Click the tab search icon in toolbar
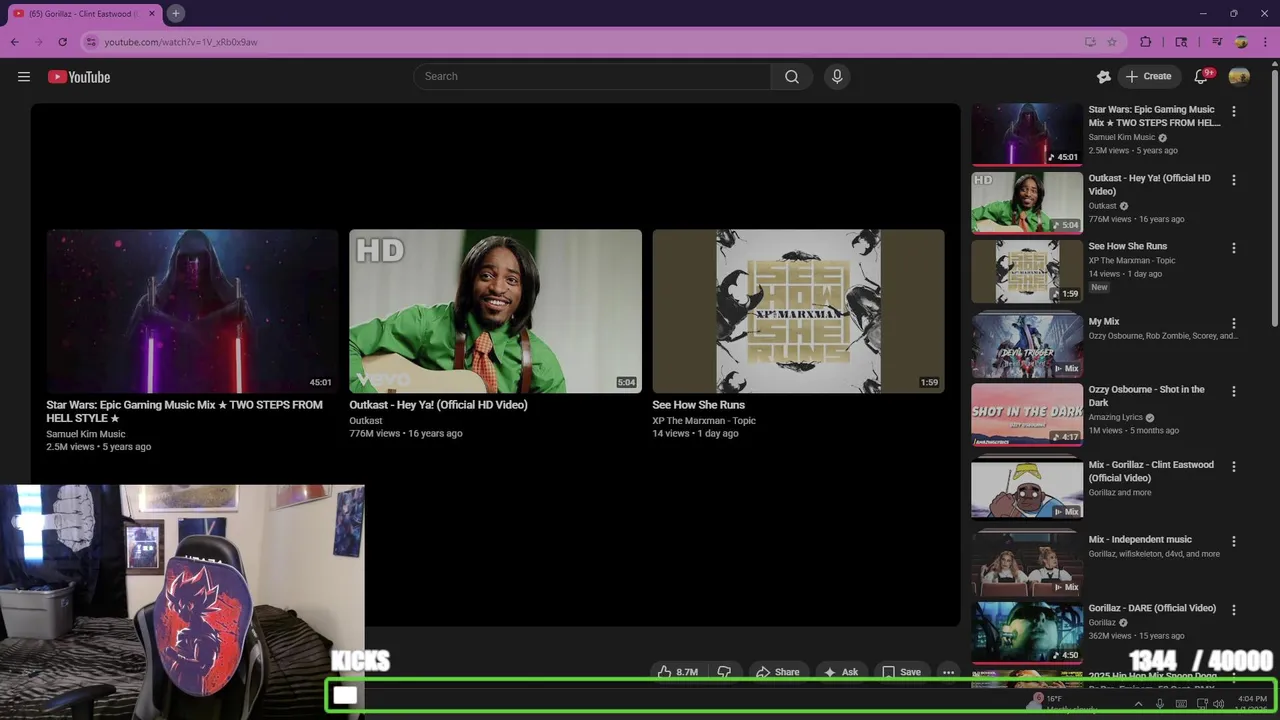The height and width of the screenshot is (720, 1280). pos(1181,42)
